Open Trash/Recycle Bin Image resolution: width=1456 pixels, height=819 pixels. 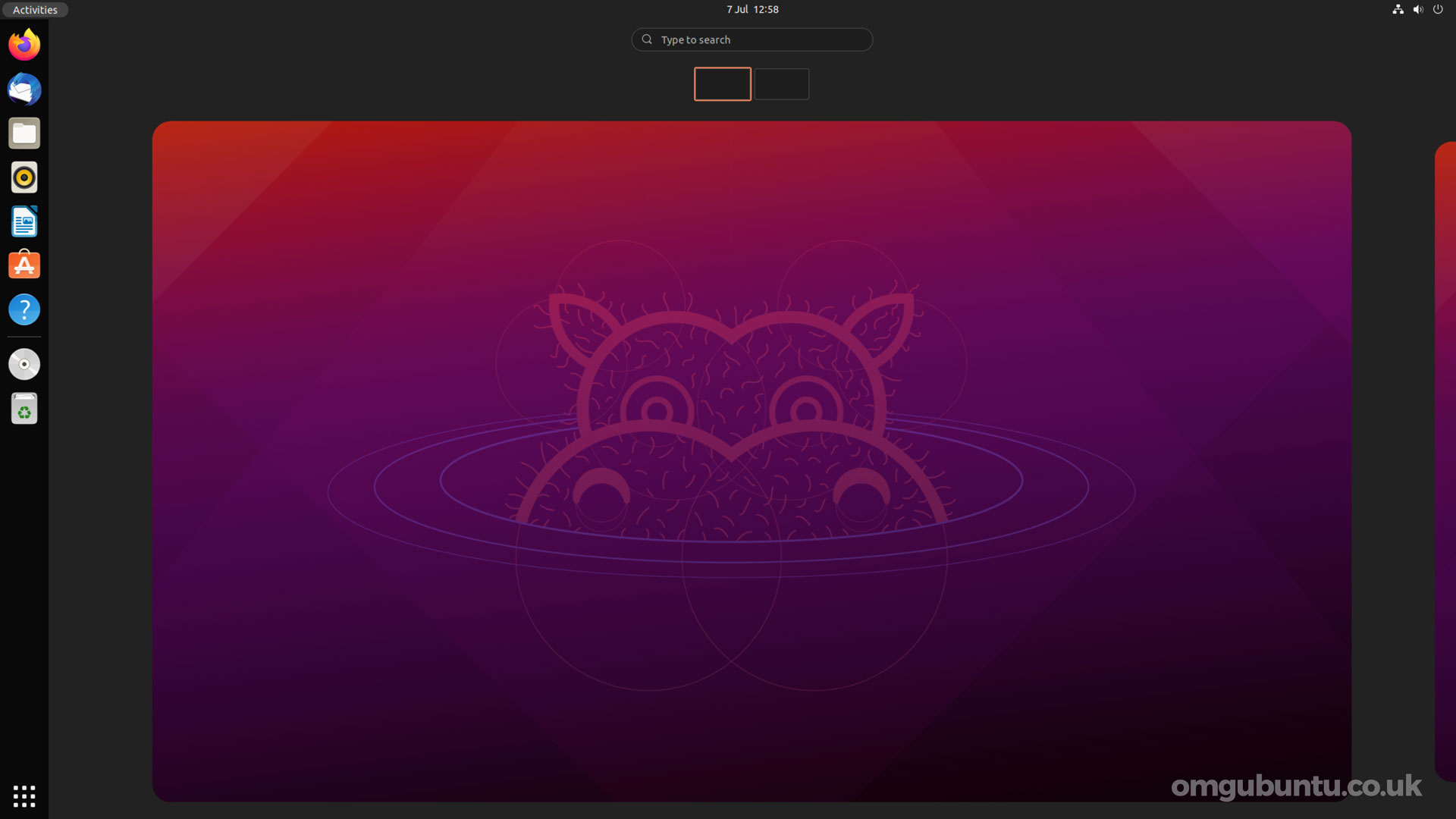pos(24,408)
